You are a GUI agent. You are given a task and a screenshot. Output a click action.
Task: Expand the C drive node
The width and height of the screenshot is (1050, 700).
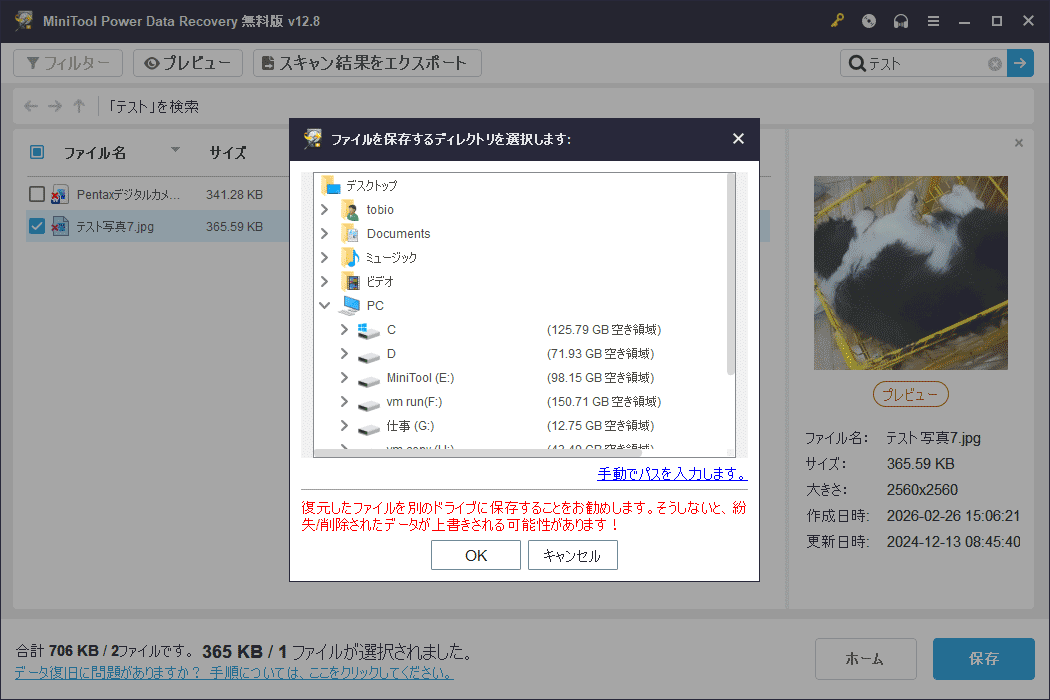coord(344,329)
